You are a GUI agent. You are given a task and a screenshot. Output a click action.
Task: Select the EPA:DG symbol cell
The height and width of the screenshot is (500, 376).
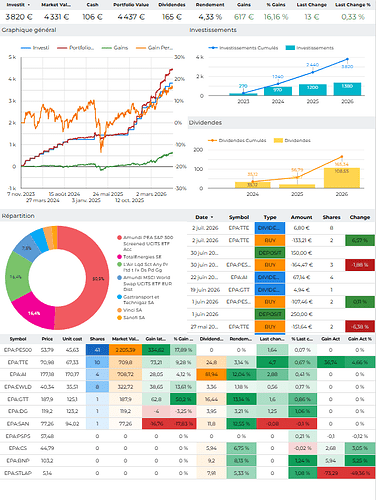tap(18, 411)
